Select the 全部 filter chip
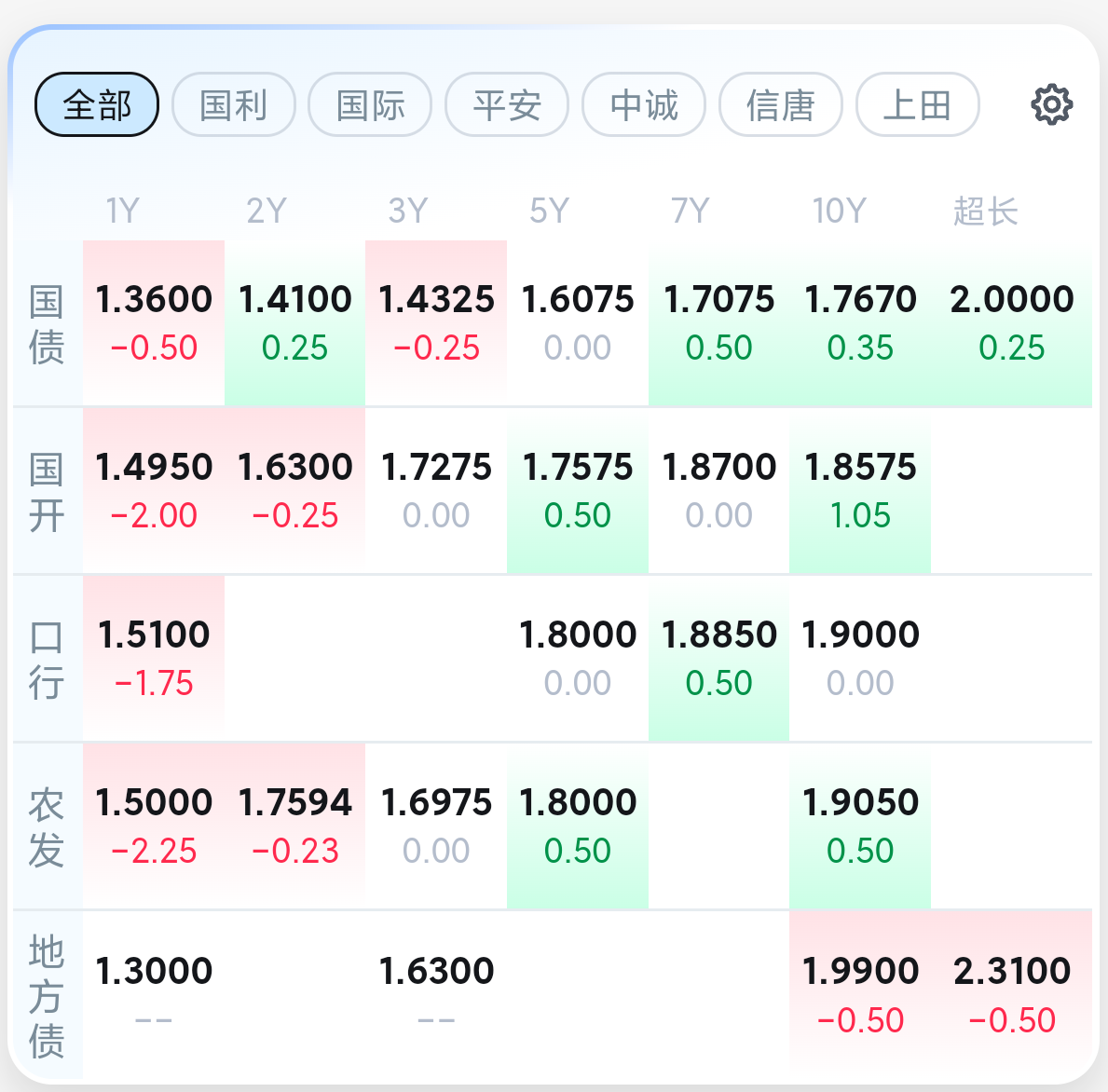Image resolution: width=1108 pixels, height=1092 pixels. pyautogui.click(x=97, y=104)
